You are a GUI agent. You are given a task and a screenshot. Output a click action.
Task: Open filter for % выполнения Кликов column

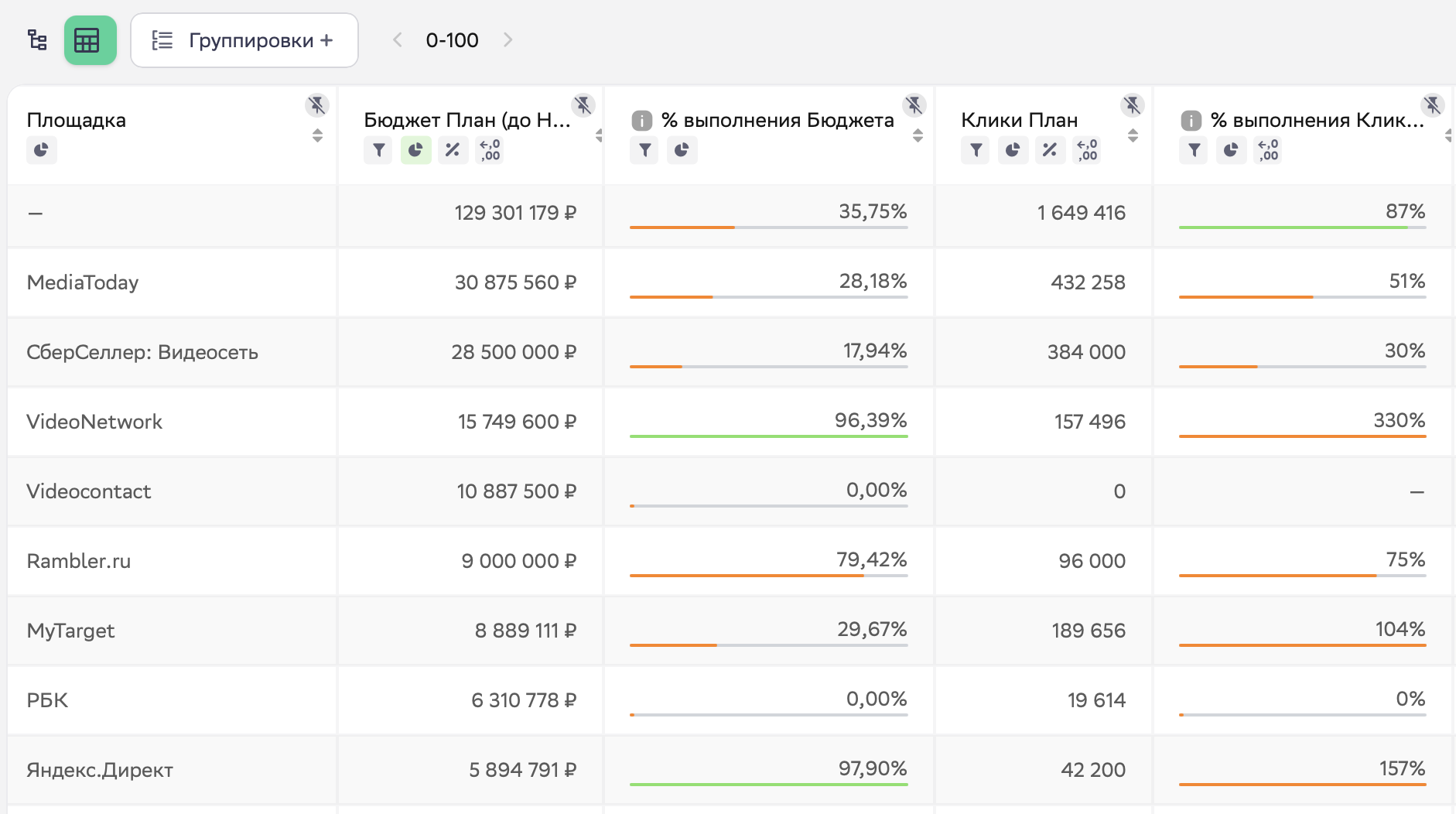point(1194,150)
